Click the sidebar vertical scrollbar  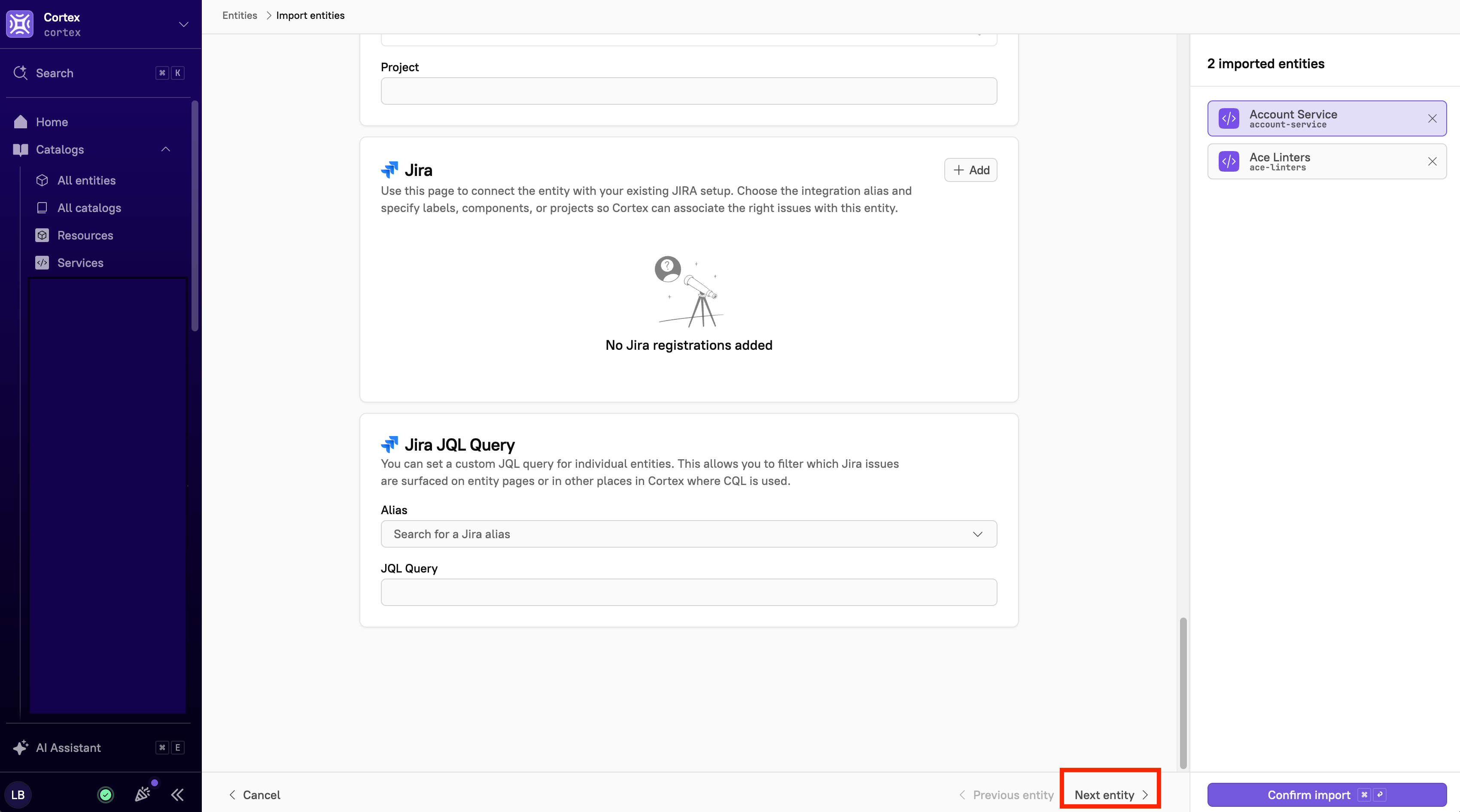coord(195,215)
